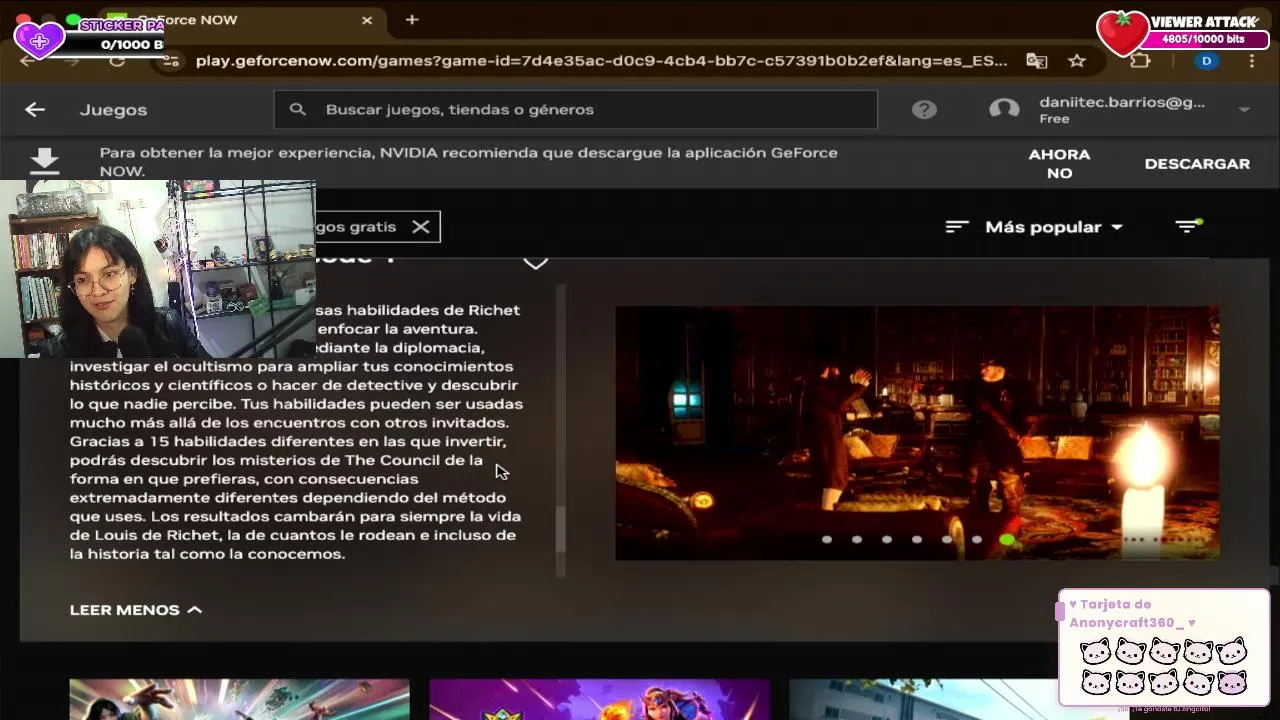Open the help question-mark icon
This screenshot has width=1280, height=720.
(x=924, y=110)
